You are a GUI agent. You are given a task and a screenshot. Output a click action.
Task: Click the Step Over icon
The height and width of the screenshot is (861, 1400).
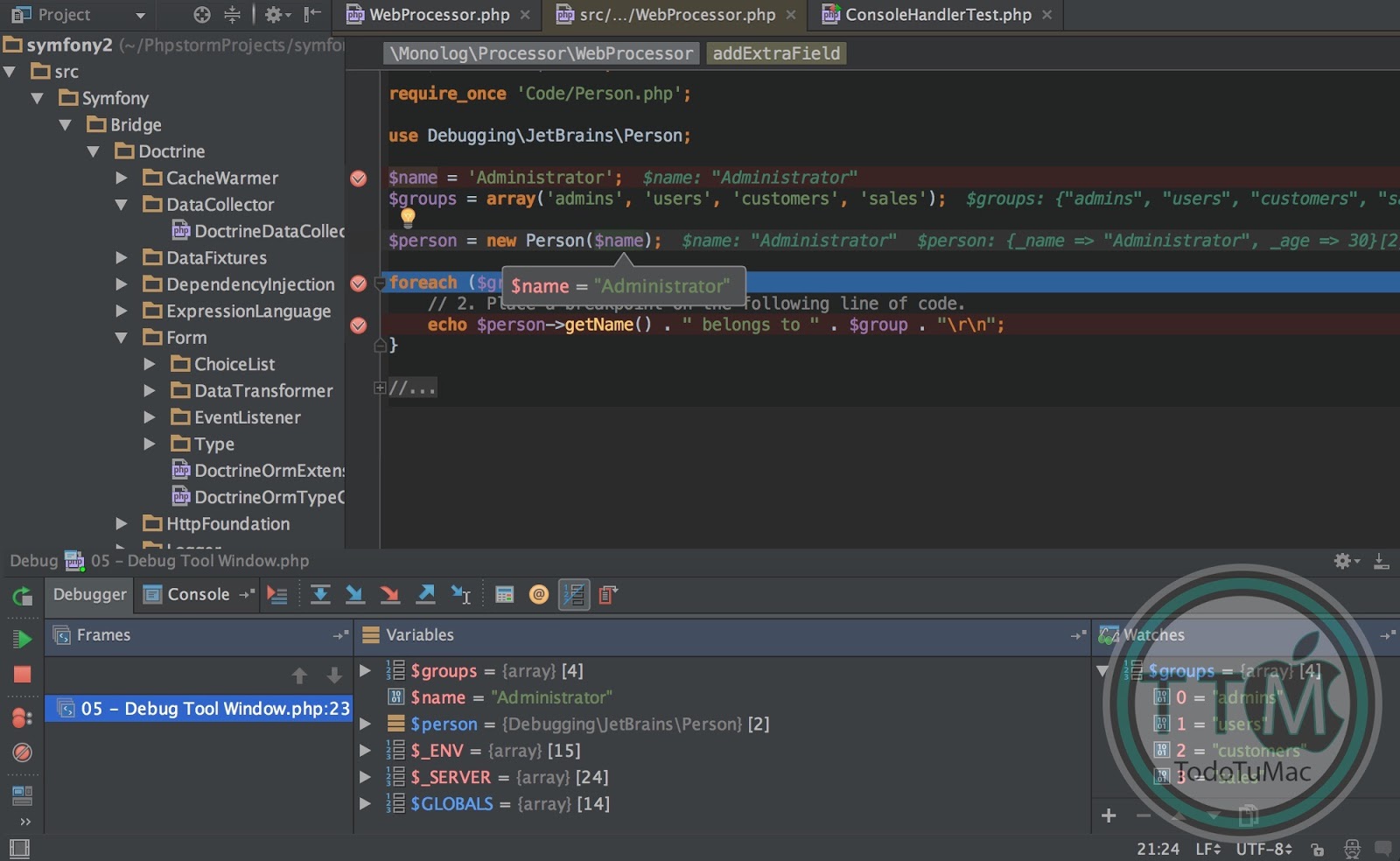[x=320, y=595]
